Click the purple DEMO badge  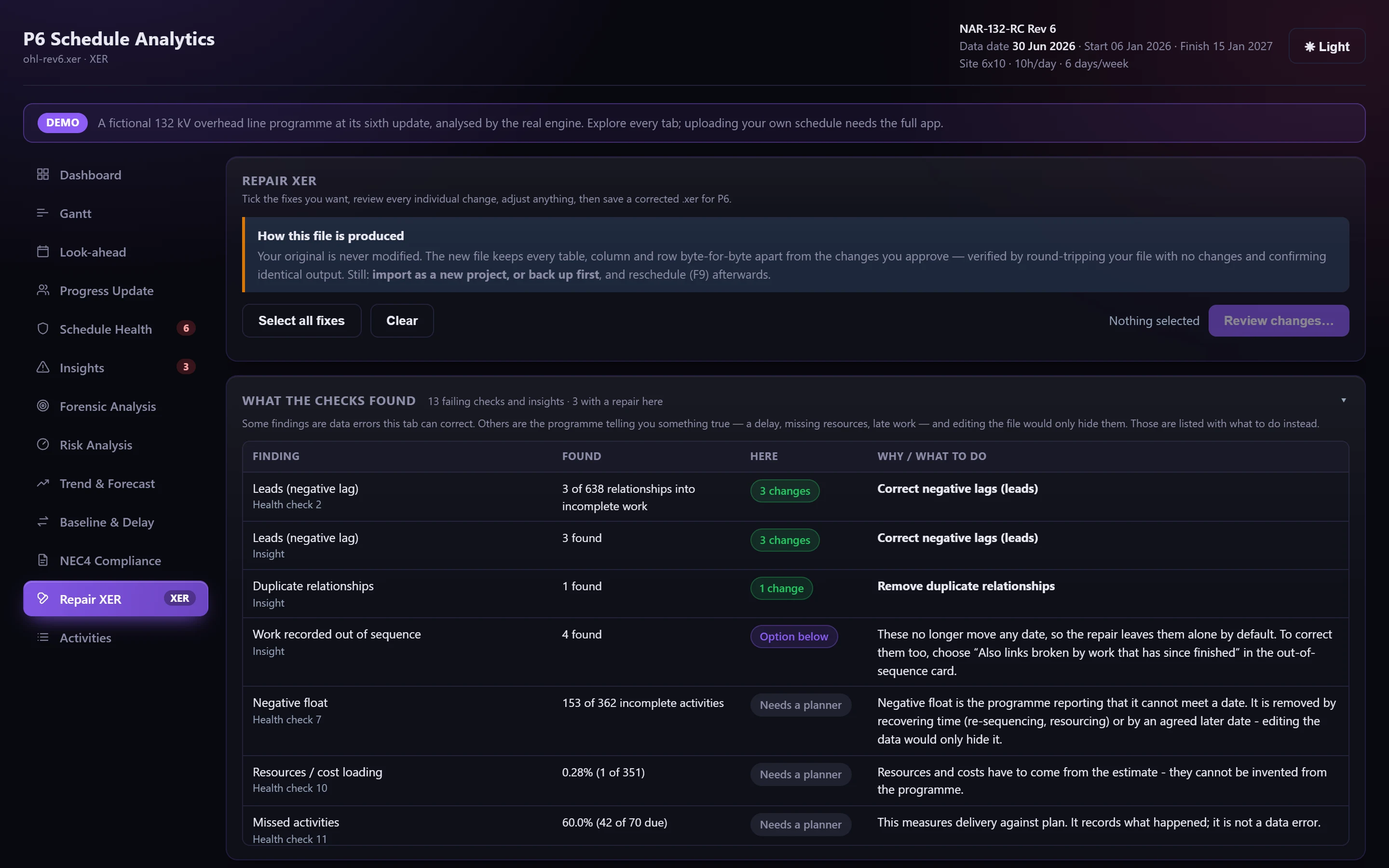tap(63, 123)
